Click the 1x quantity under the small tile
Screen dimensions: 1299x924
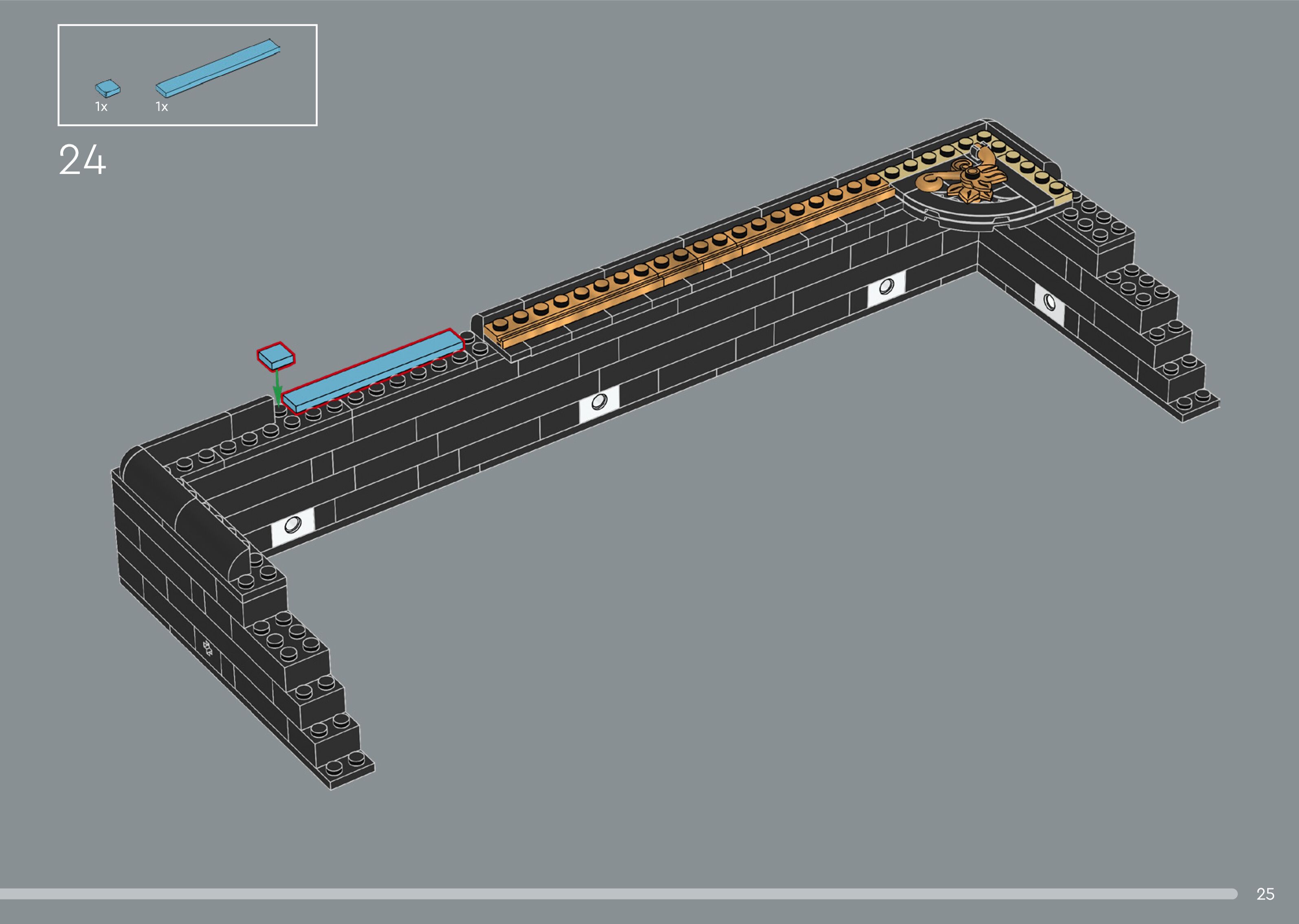tap(101, 107)
